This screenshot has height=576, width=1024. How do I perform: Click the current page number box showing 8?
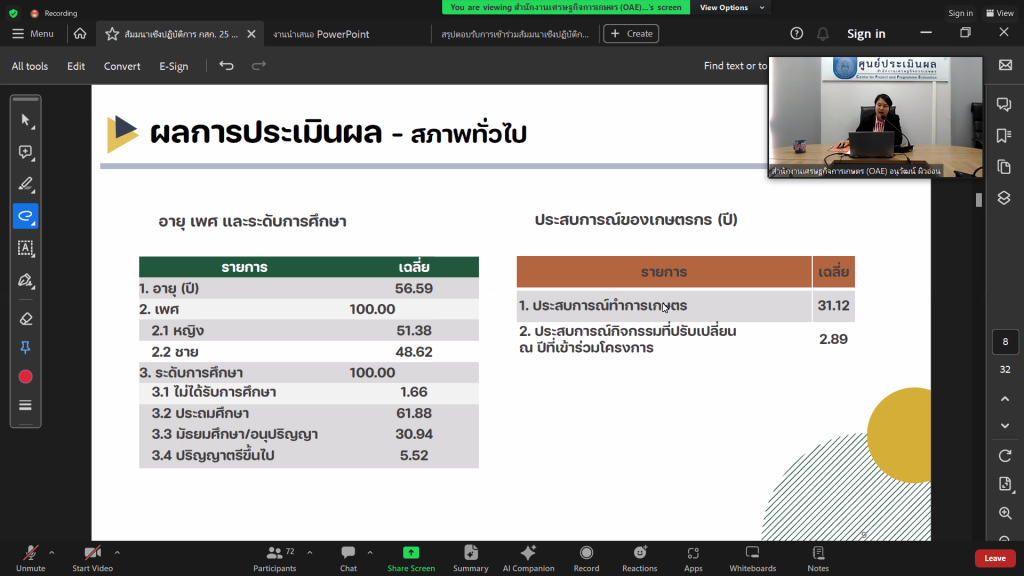point(1005,342)
